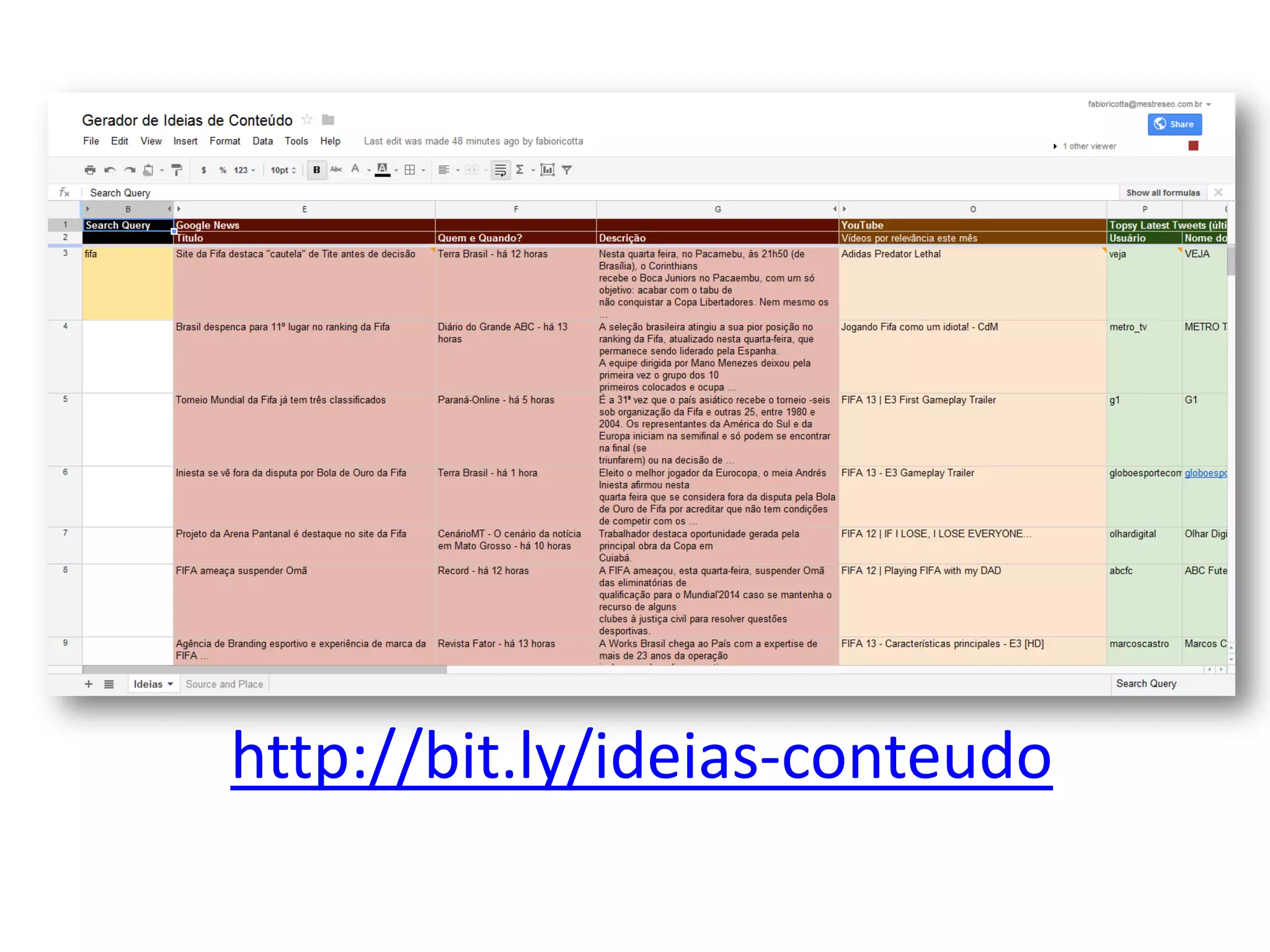Expand hidden columns after column G
Viewport: 1270px width, 952px height.
tap(835, 209)
